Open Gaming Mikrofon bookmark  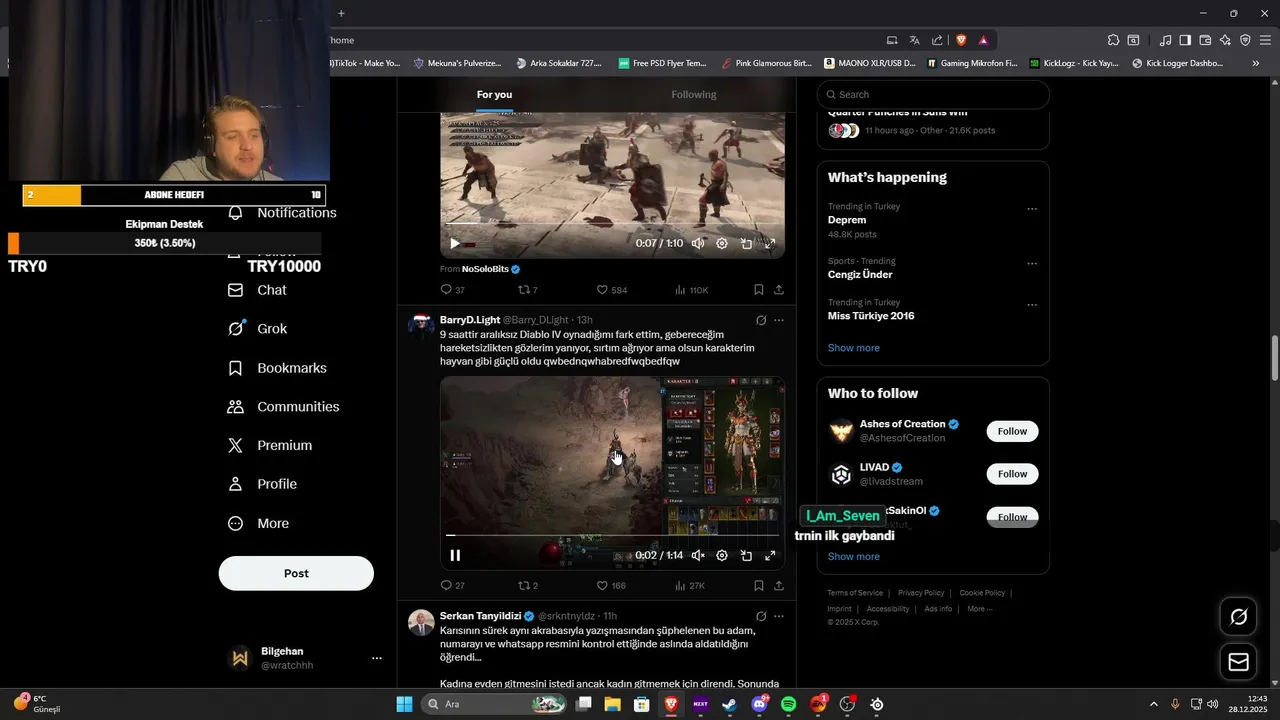point(972,63)
